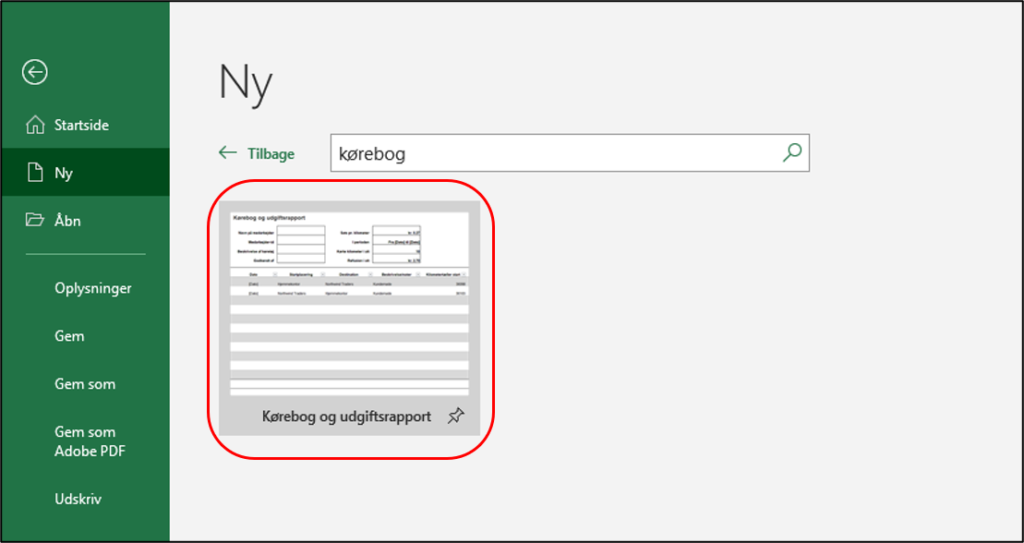Click the magnifying glass search icon
The height and width of the screenshot is (543, 1024).
coord(791,153)
